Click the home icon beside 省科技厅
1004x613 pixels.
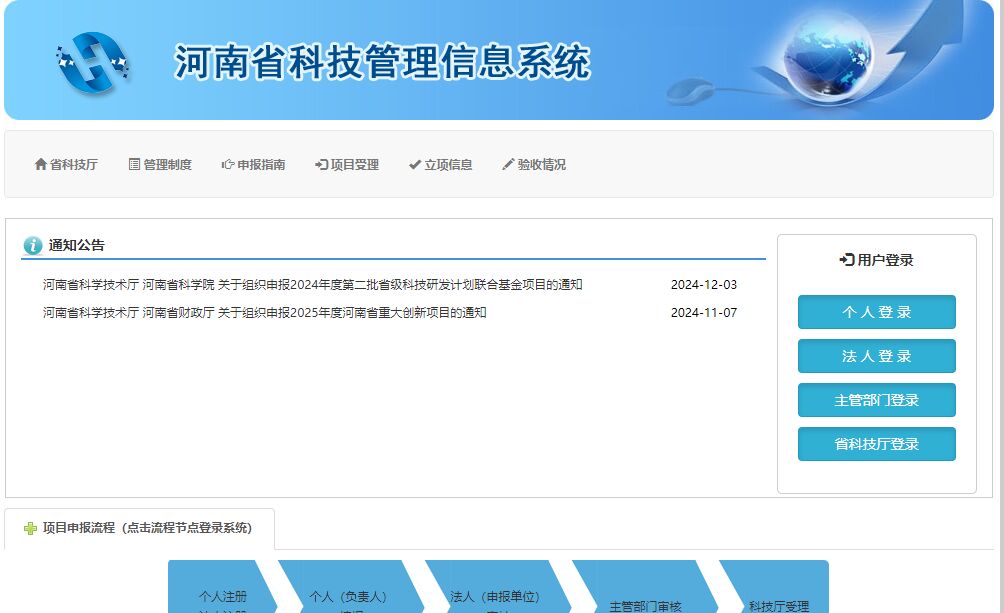pyautogui.click(x=40, y=164)
